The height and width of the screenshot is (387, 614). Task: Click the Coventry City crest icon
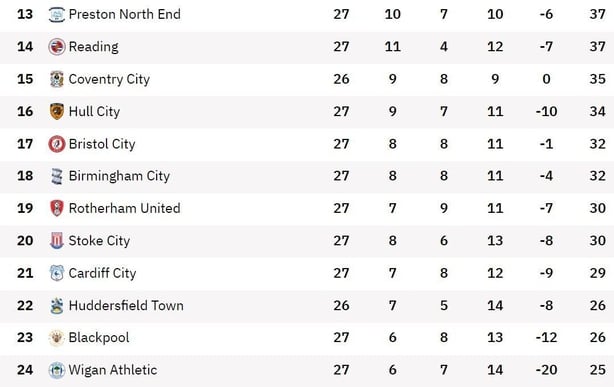(57, 79)
